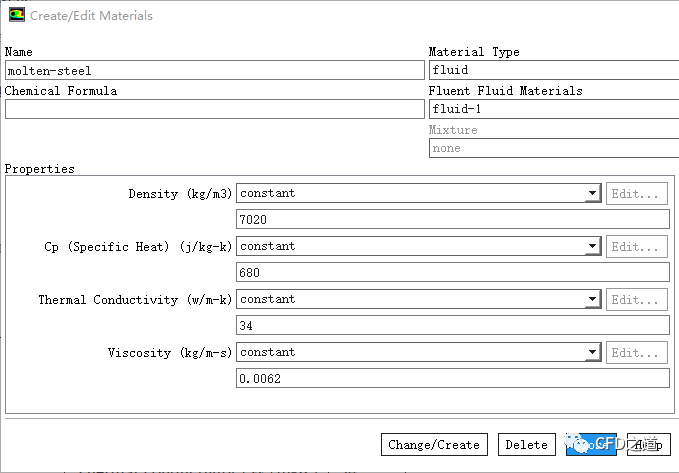Image resolution: width=679 pixels, height=473 pixels.
Task: Select the Material Type fluid box
Action: coord(553,71)
